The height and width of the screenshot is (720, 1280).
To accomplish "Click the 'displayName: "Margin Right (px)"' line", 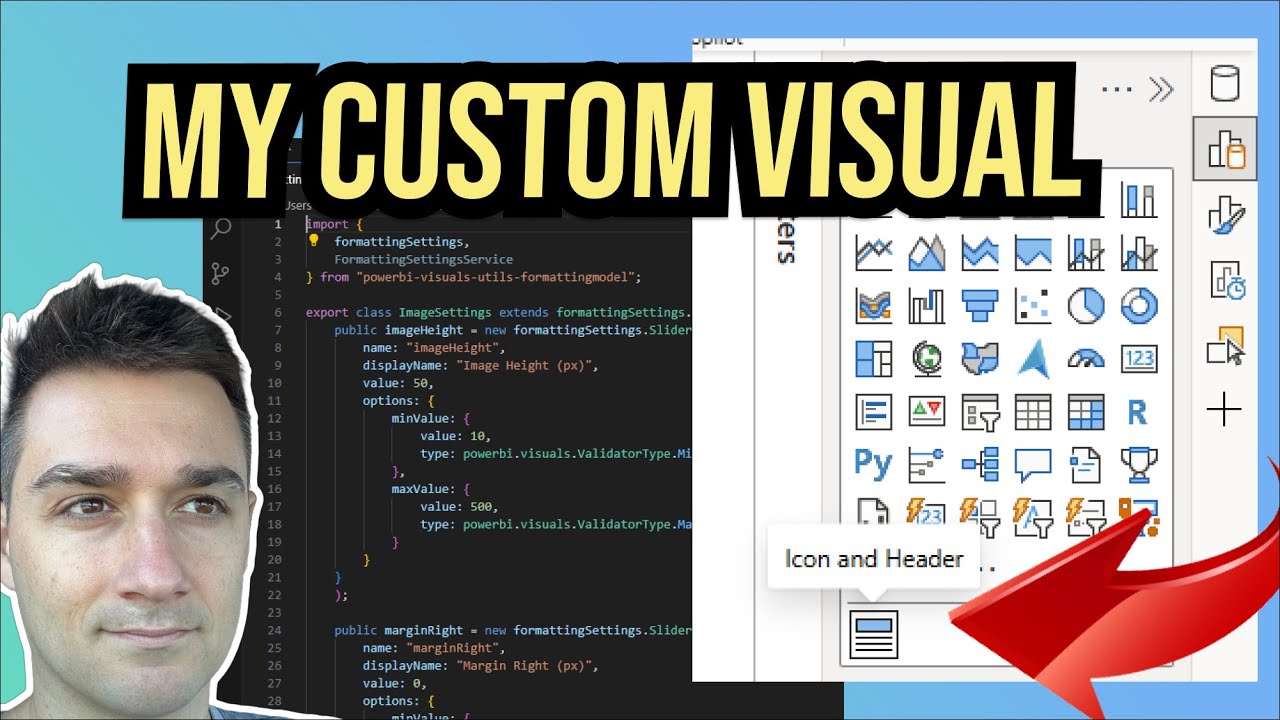I will [480, 667].
